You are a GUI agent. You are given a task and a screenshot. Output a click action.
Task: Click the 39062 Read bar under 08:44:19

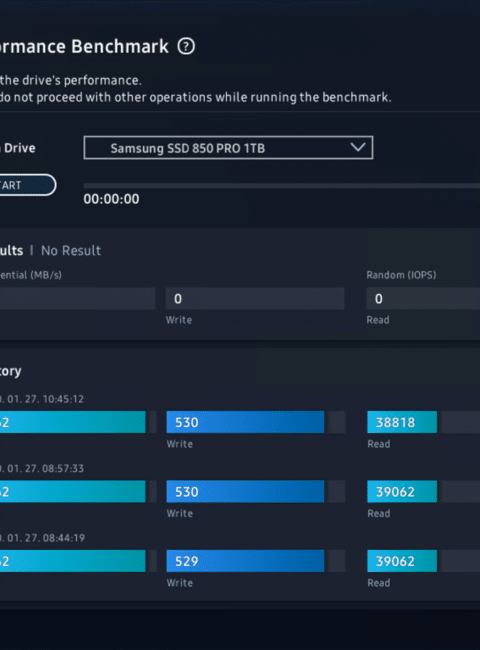click(402, 561)
